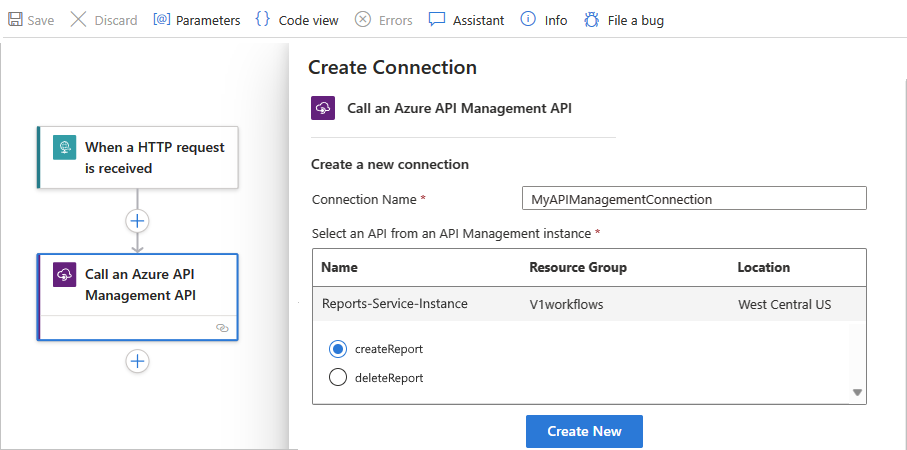Add a step below the API Management action
This screenshot has width=907, height=450.
tap(138, 361)
